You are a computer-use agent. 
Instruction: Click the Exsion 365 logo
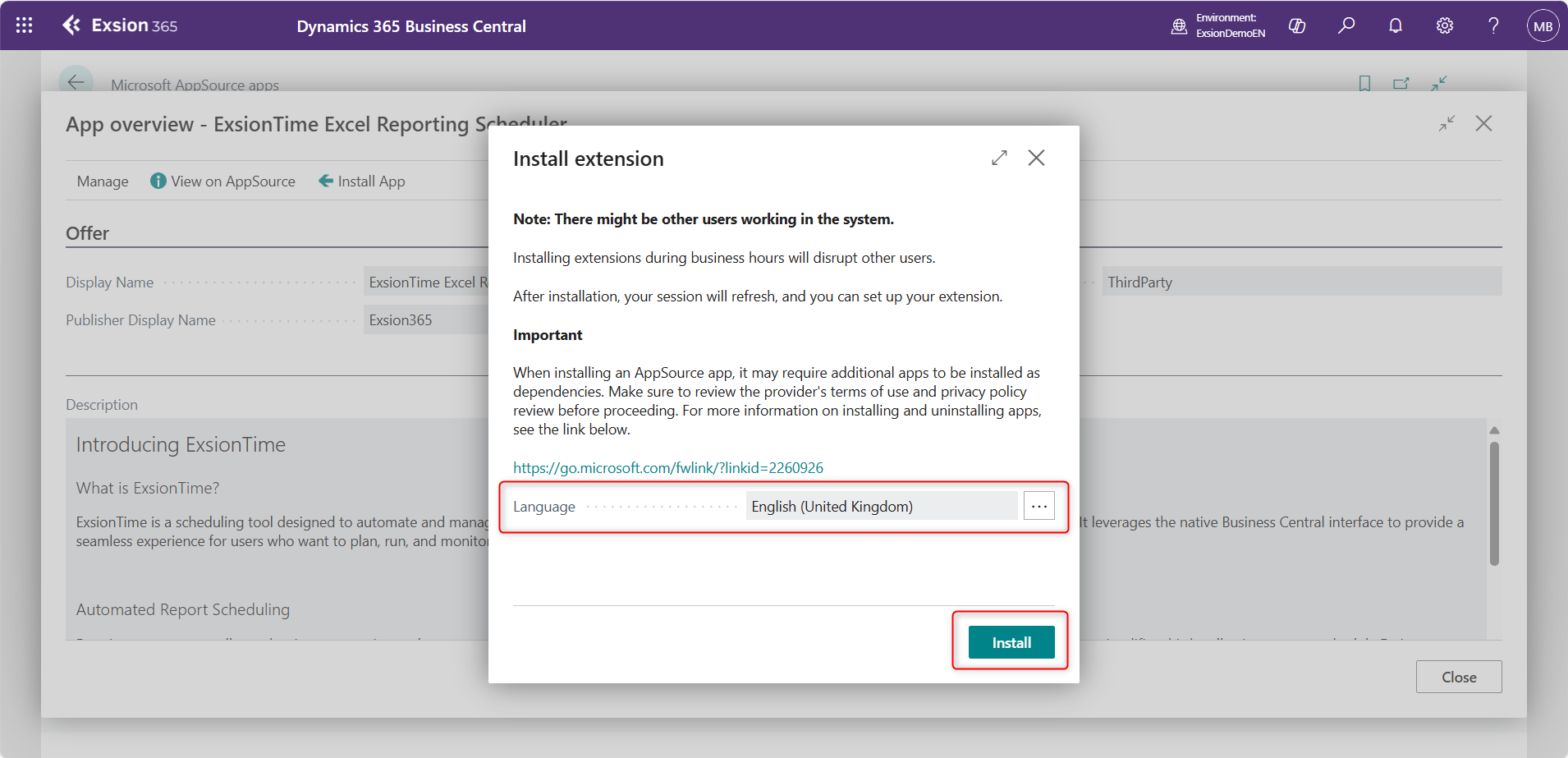pos(120,25)
